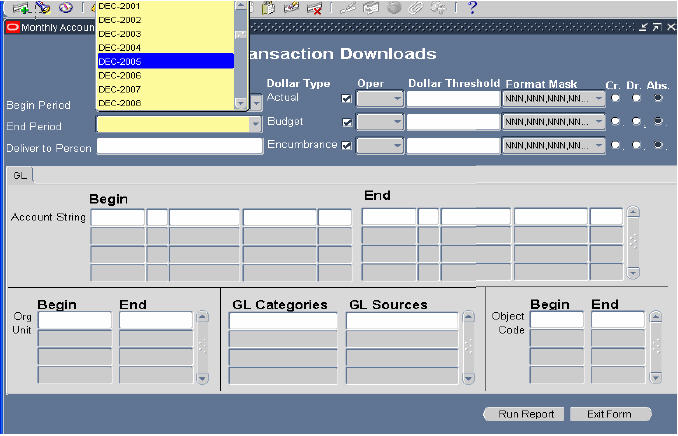Click the Exit Form button

pos(619,414)
